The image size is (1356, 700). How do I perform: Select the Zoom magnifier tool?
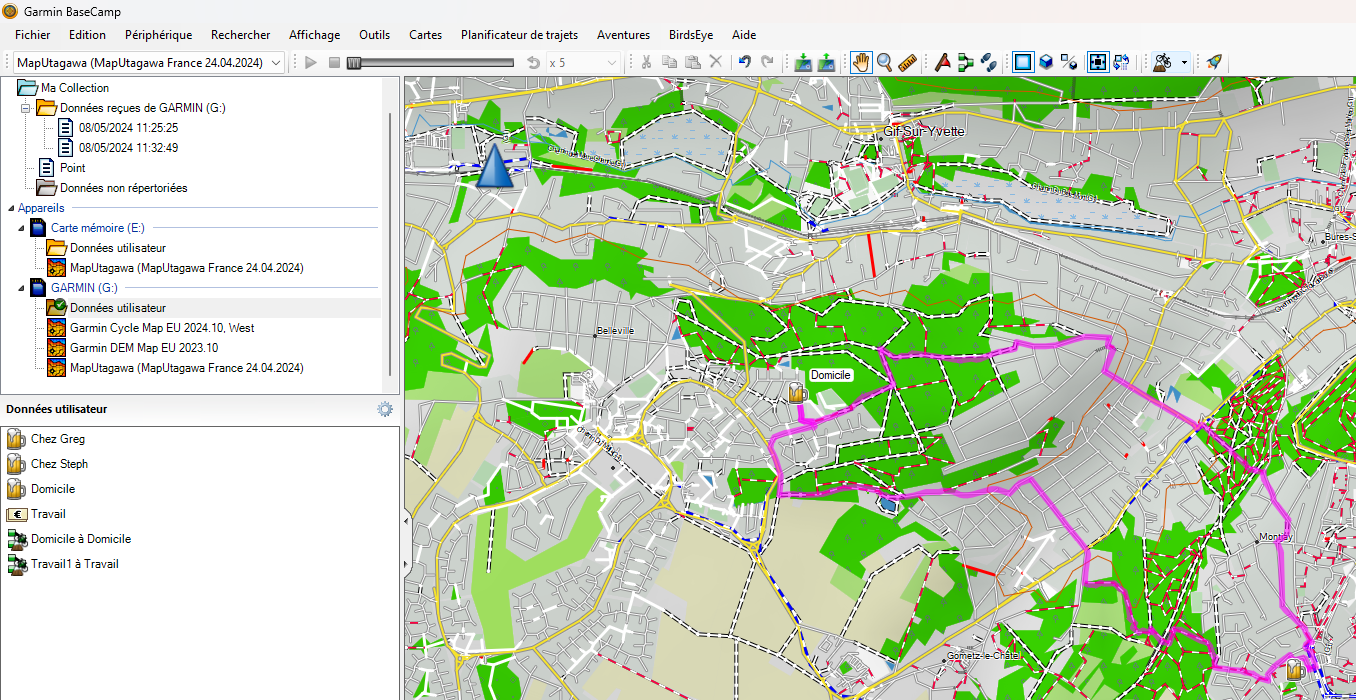[885, 62]
